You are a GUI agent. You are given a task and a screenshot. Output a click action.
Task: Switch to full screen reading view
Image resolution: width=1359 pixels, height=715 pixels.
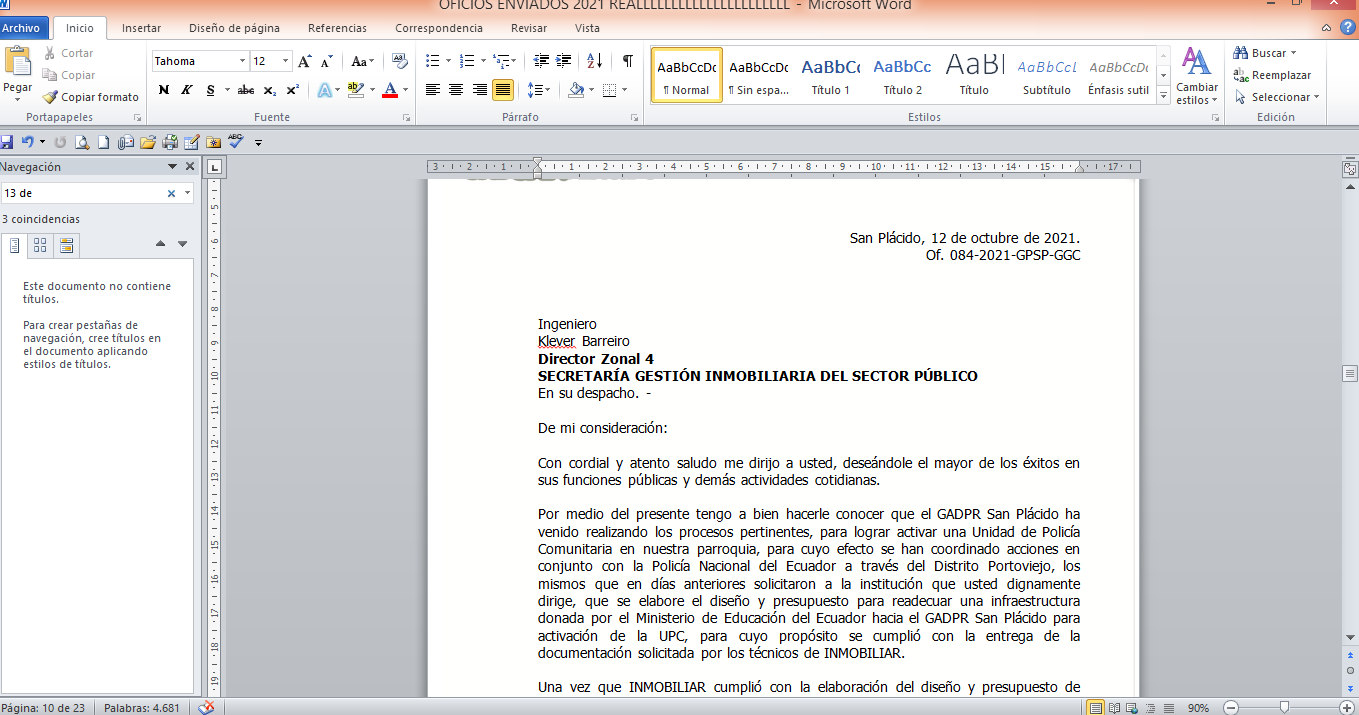(x=1115, y=708)
